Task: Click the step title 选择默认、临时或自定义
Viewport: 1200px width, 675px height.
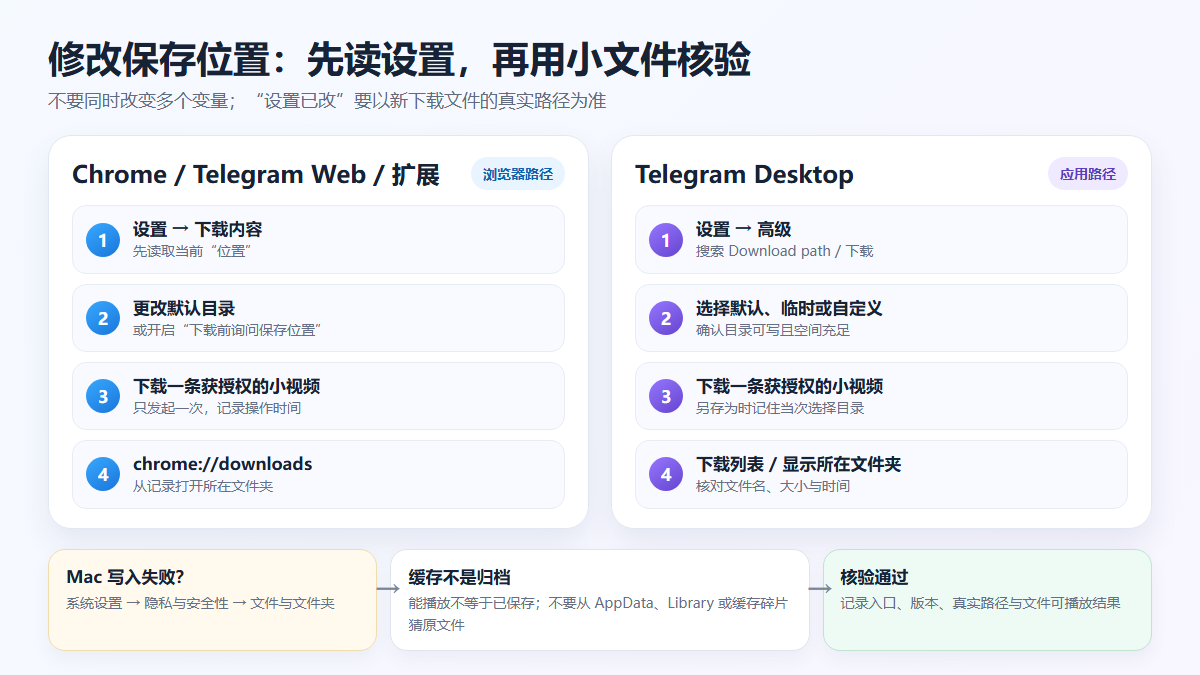Action: coord(789,308)
